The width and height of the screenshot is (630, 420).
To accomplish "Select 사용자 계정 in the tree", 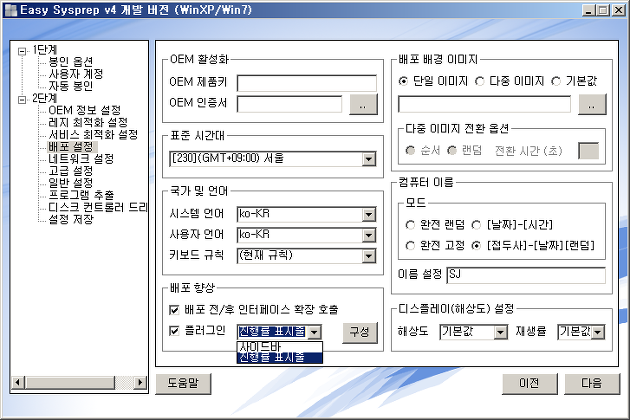I will [76, 74].
